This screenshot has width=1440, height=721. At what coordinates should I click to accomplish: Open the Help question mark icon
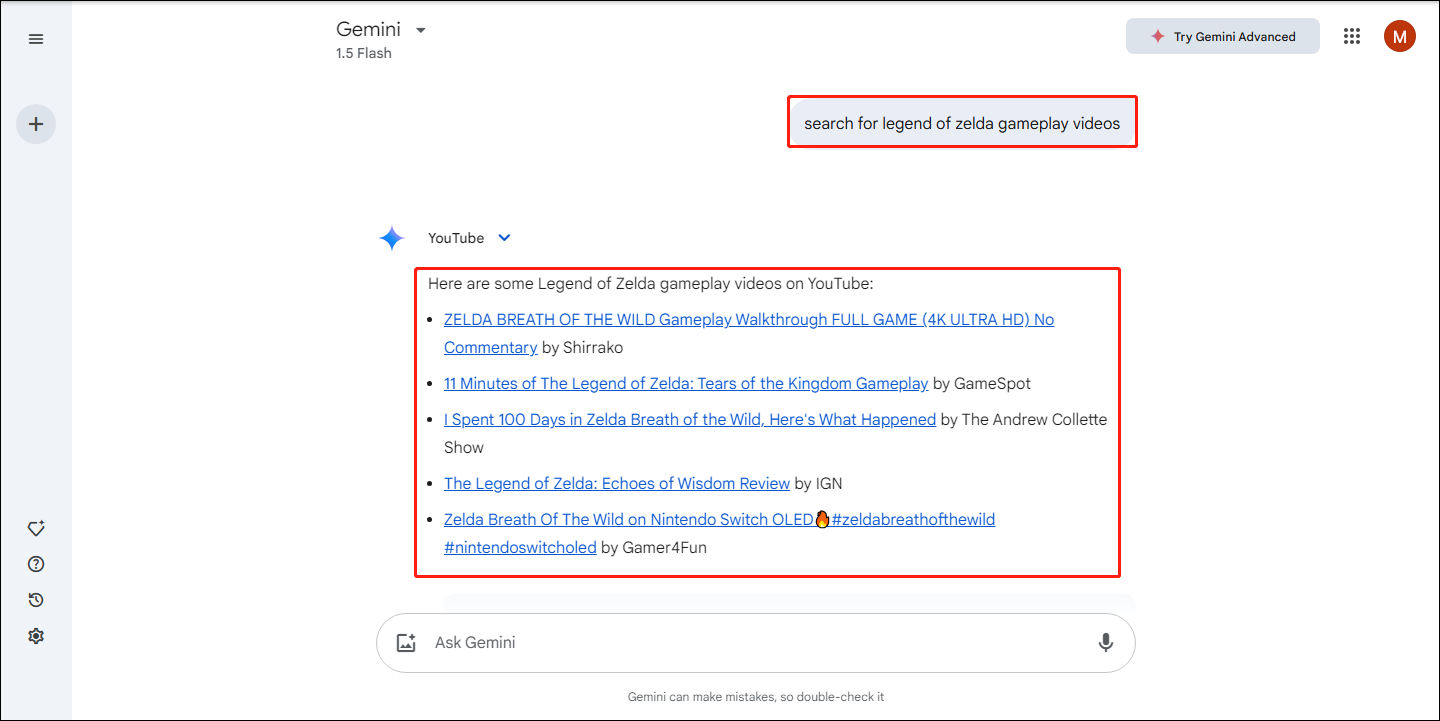point(36,564)
